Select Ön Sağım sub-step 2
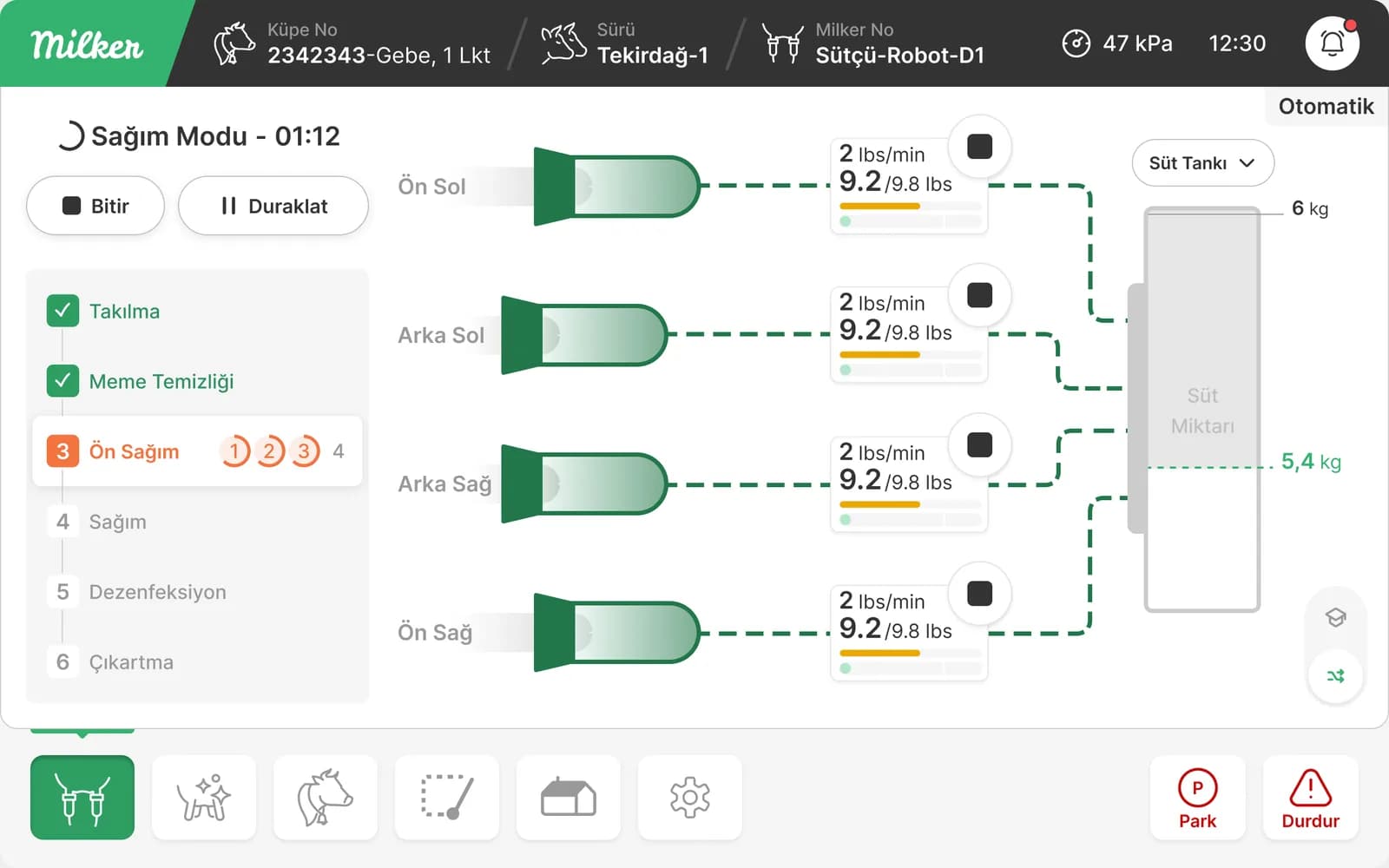 pos(269,451)
